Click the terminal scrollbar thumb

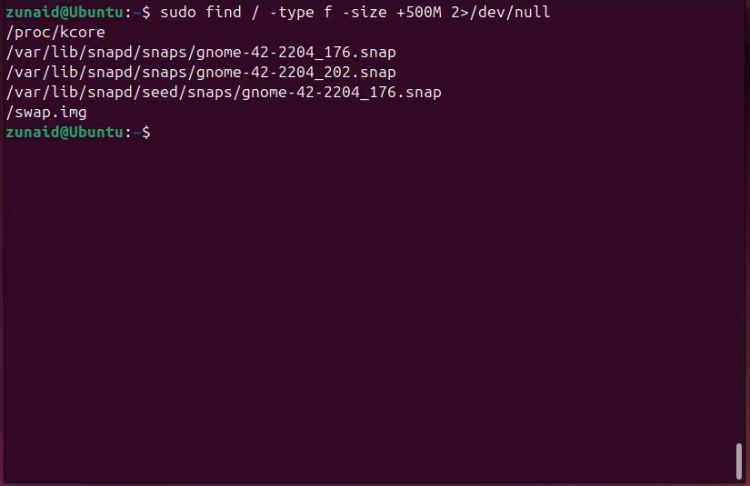pos(739,461)
